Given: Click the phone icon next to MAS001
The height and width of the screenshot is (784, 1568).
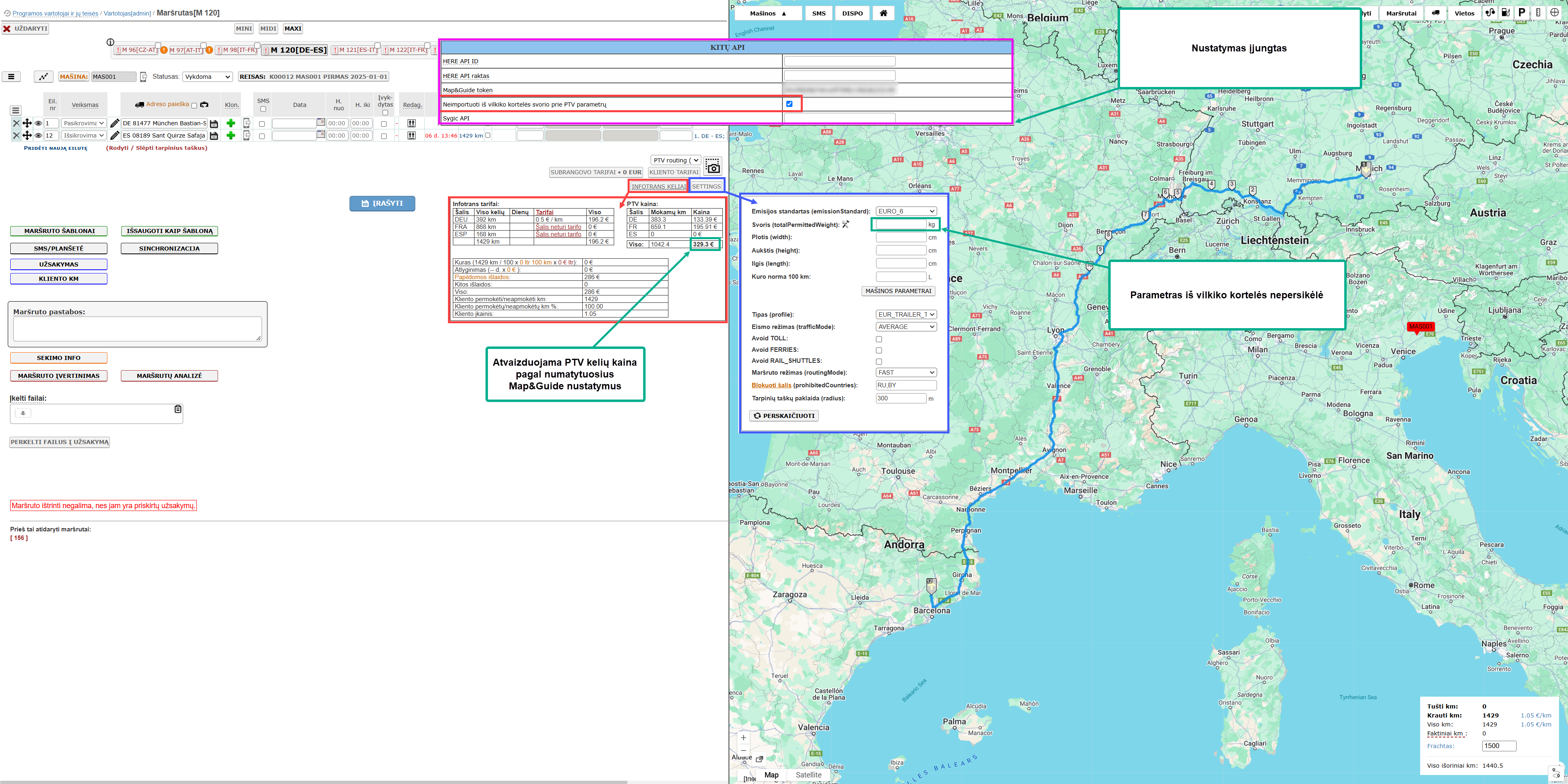Looking at the screenshot, I should click(x=144, y=77).
